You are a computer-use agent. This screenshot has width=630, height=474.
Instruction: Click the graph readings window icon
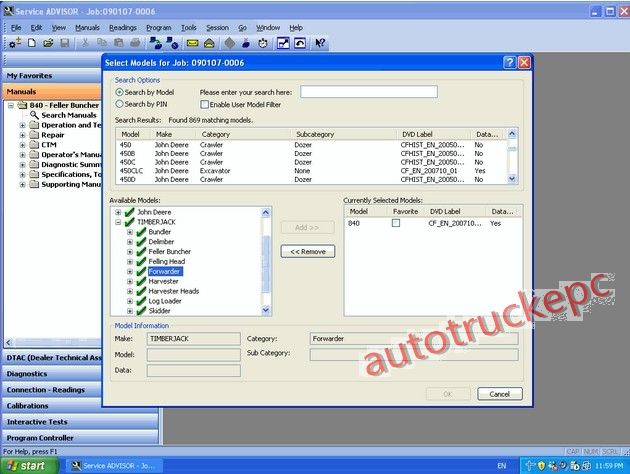pyautogui.click(x=283, y=43)
